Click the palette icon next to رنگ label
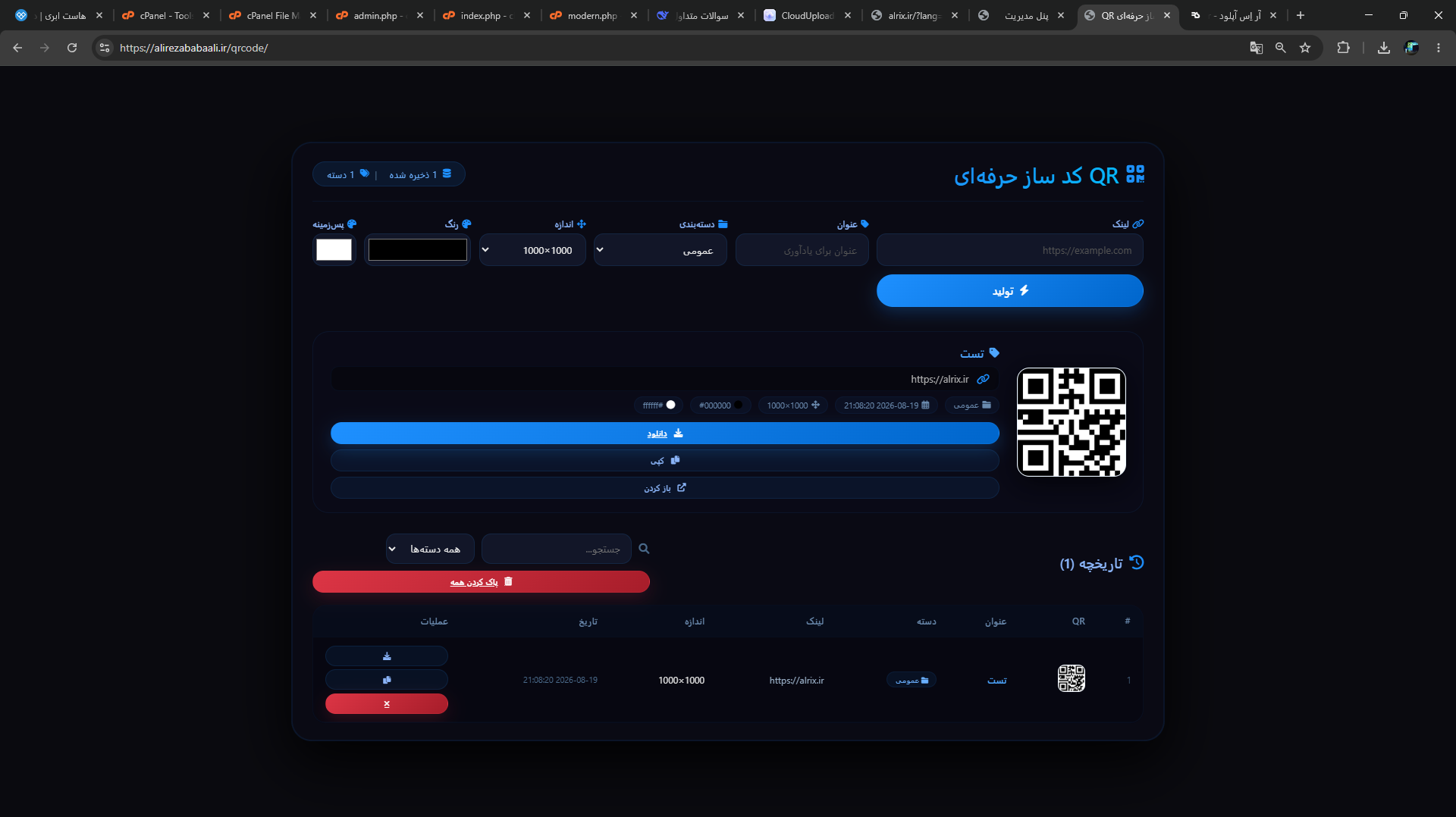Viewport: 1456px width, 817px height. [466, 224]
